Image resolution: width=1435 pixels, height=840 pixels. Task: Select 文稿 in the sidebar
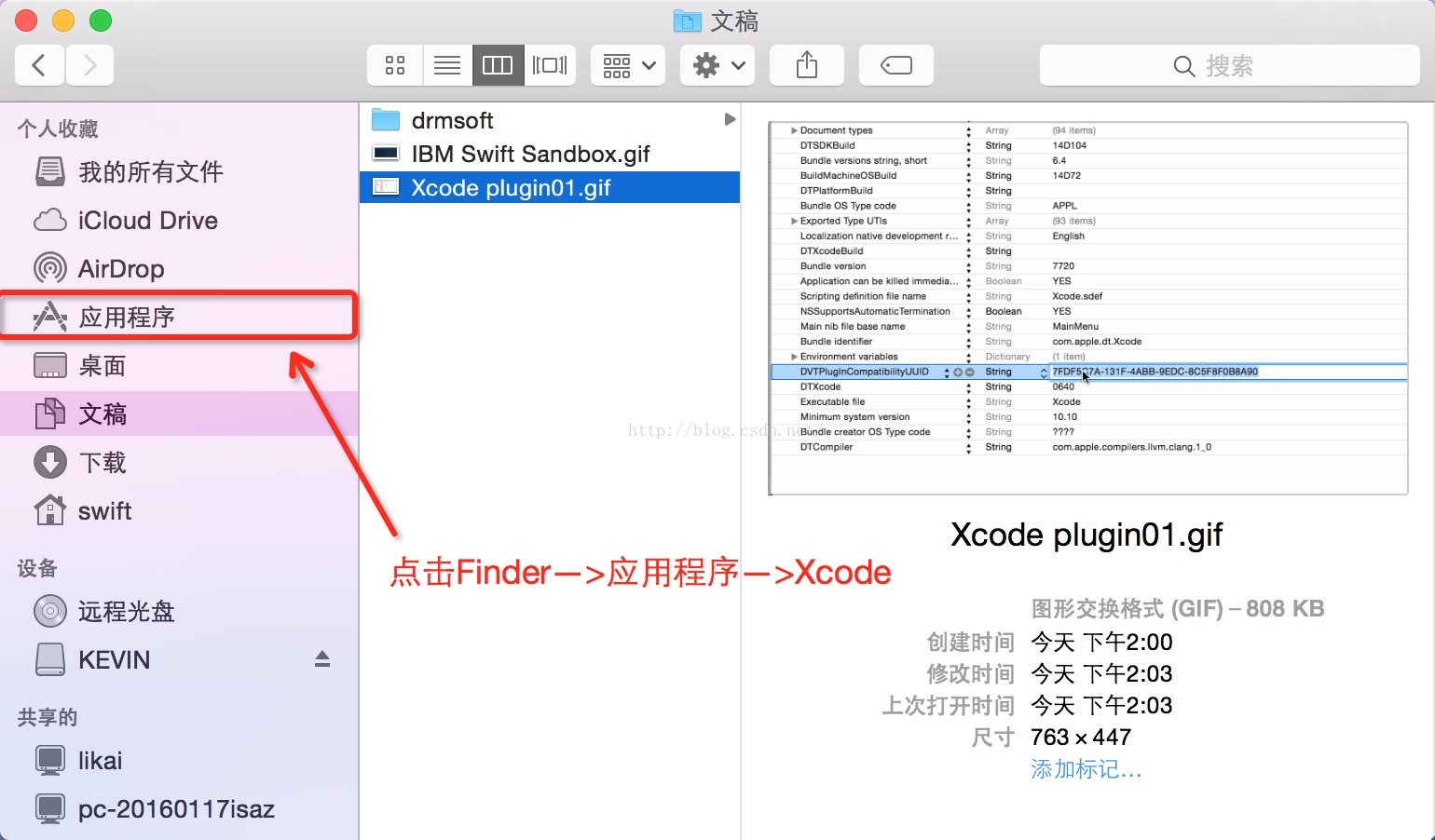pyautogui.click(x=179, y=413)
